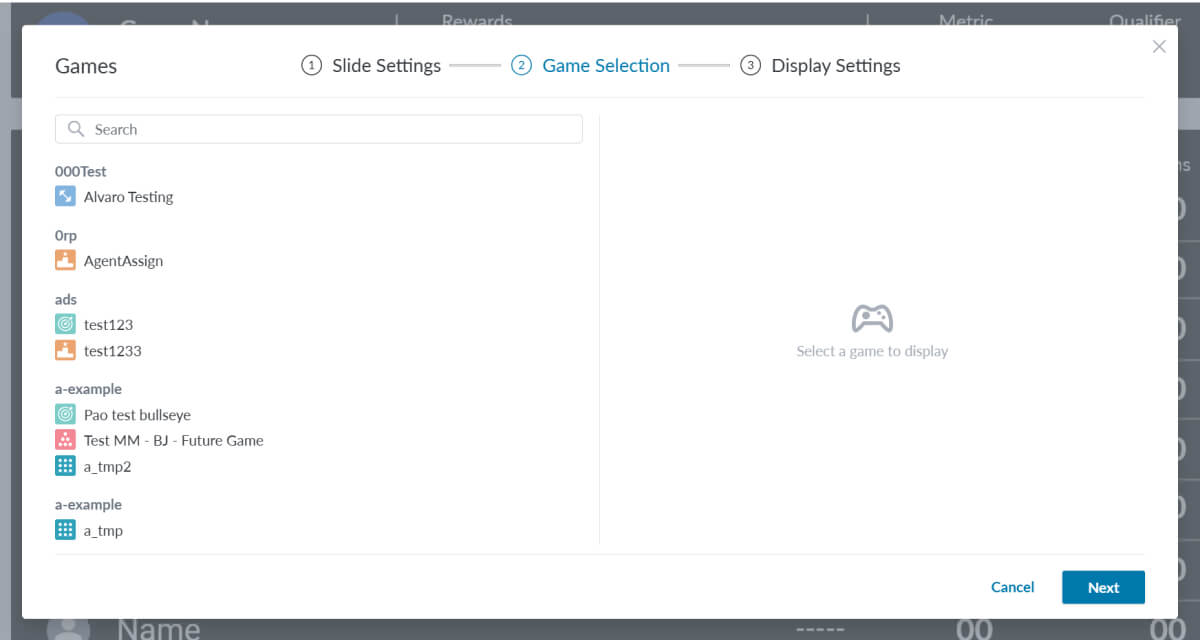Screen dimensions: 1200x640
Task: Click the Alvaro Testing game icon
Action: [65, 197]
